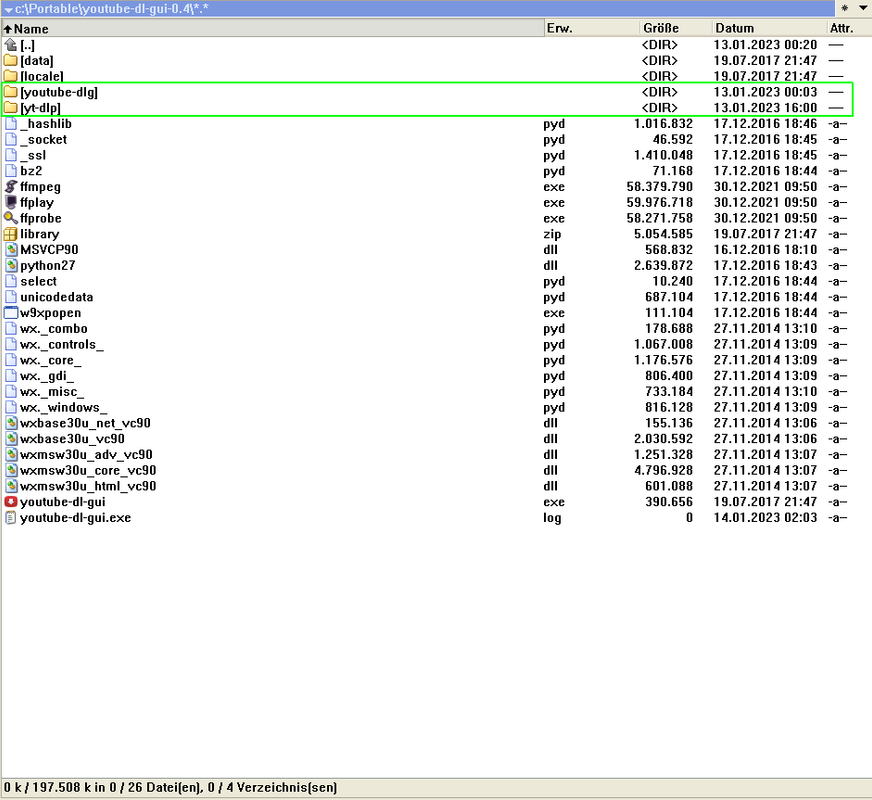
Task: Click the _ssl file icon
Action: click(11, 155)
